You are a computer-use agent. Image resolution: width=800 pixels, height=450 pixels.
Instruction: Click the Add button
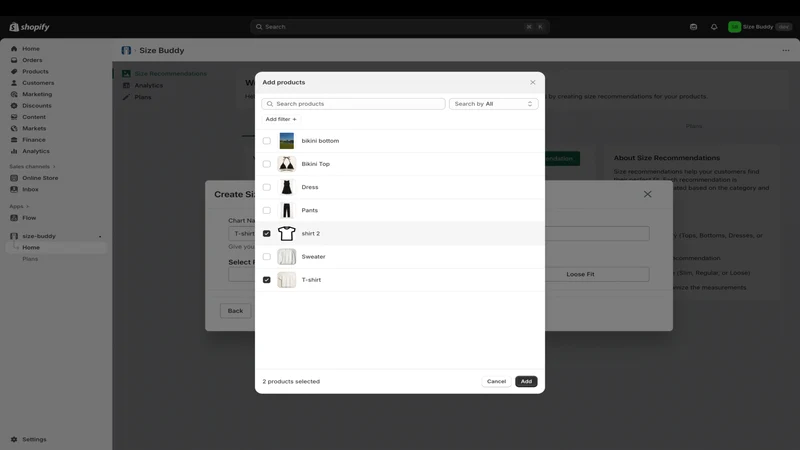click(x=526, y=382)
